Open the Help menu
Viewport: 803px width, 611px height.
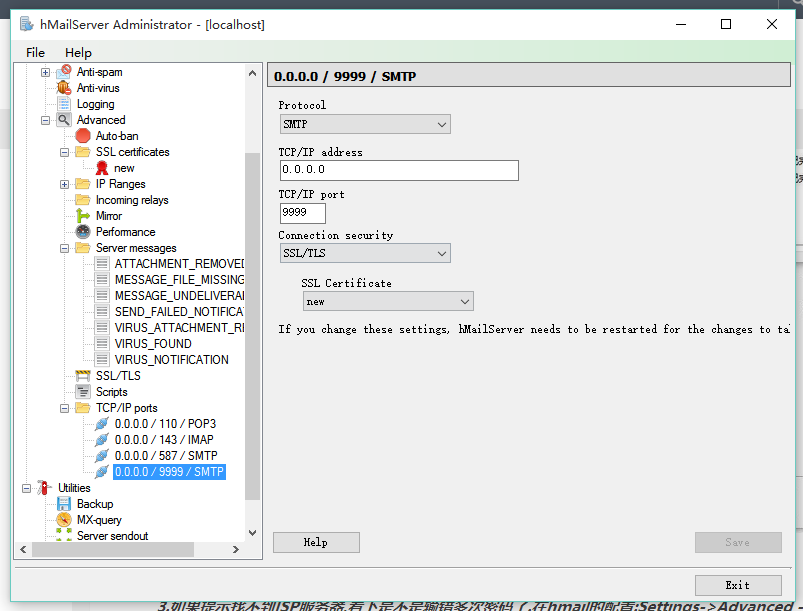(78, 52)
